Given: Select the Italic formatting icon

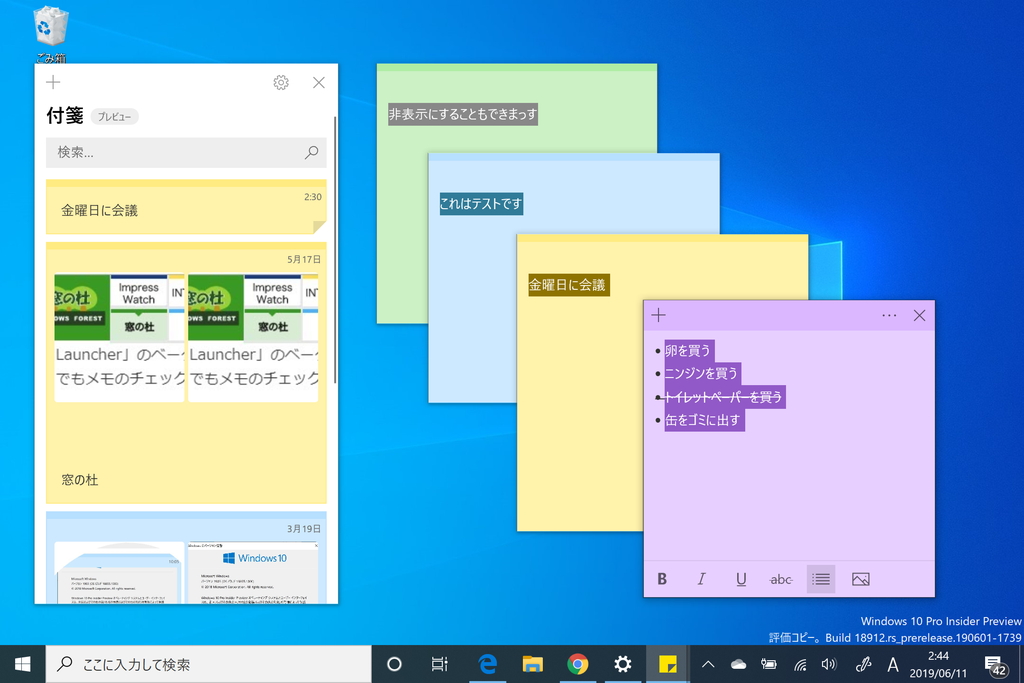Looking at the screenshot, I should coord(701,579).
